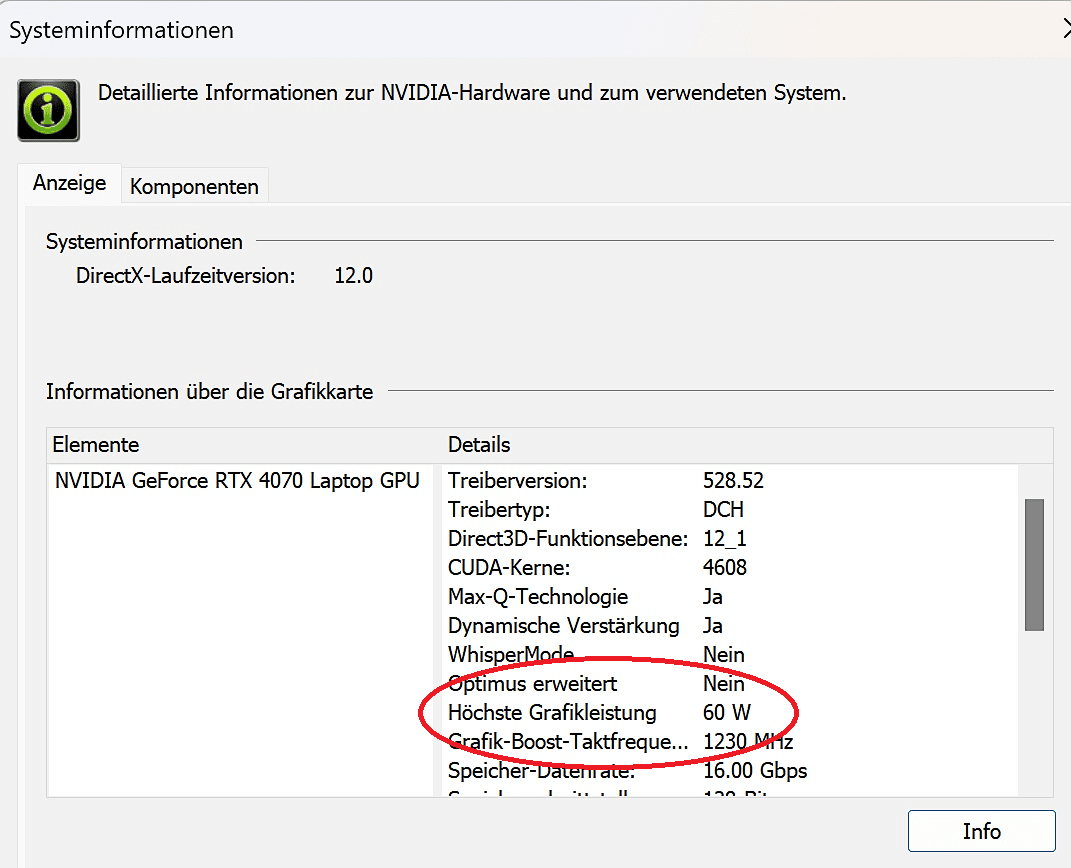Click the Elemente column header
1071x868 pixels.
point(96,445)
